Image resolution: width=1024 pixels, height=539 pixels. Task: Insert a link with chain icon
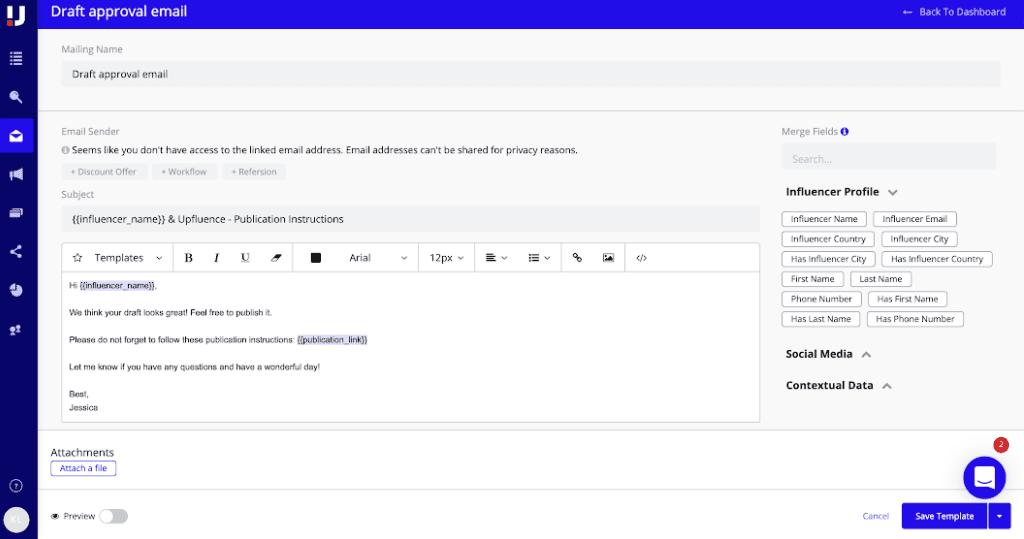click(577, 258)
